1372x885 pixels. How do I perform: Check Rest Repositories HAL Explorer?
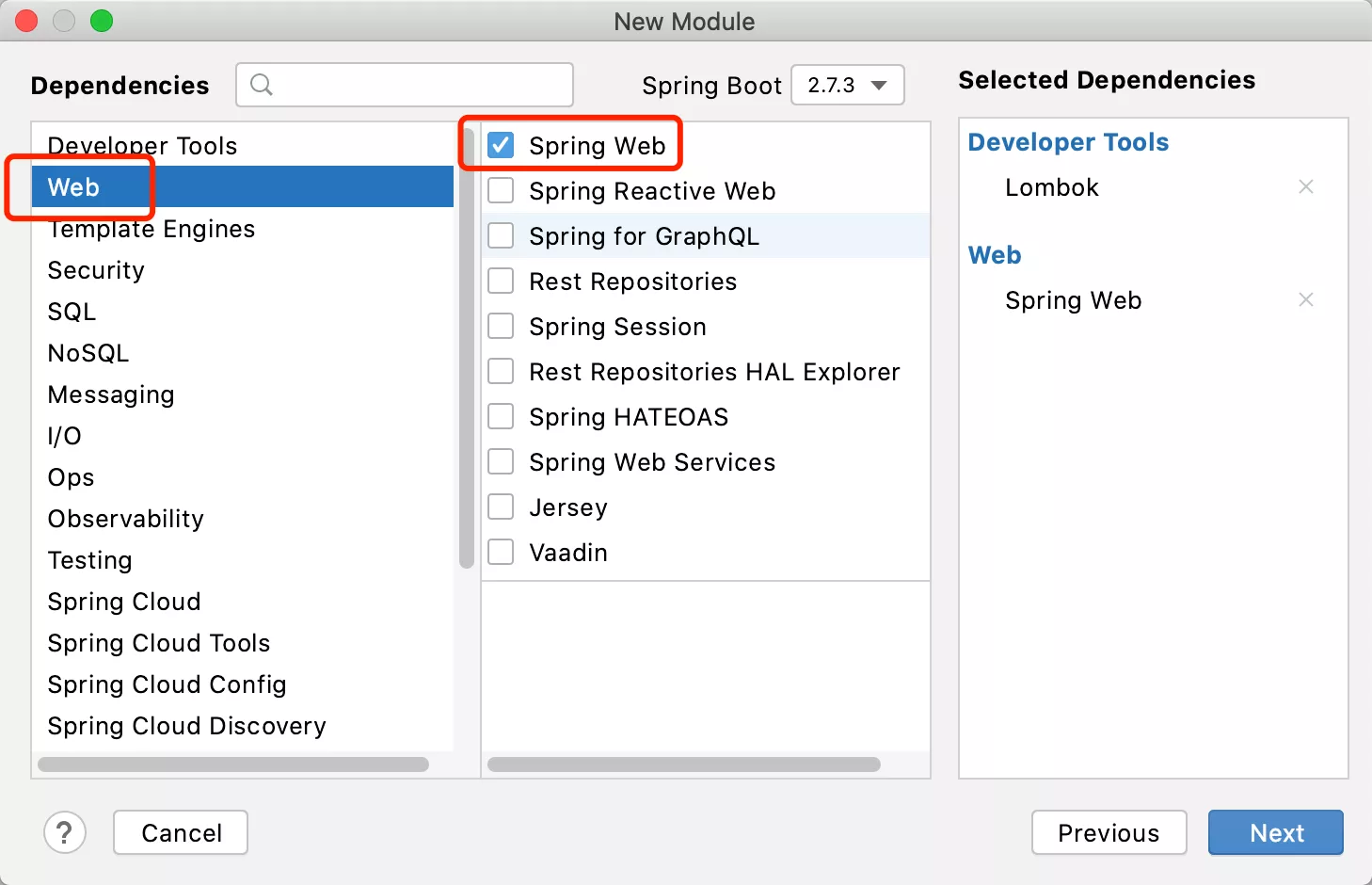pyautogui.click(x=501, y=371)
